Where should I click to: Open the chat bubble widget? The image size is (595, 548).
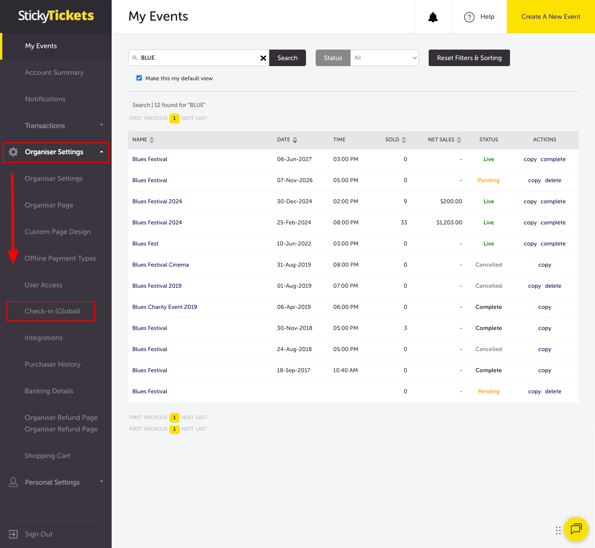pos(576,529)
